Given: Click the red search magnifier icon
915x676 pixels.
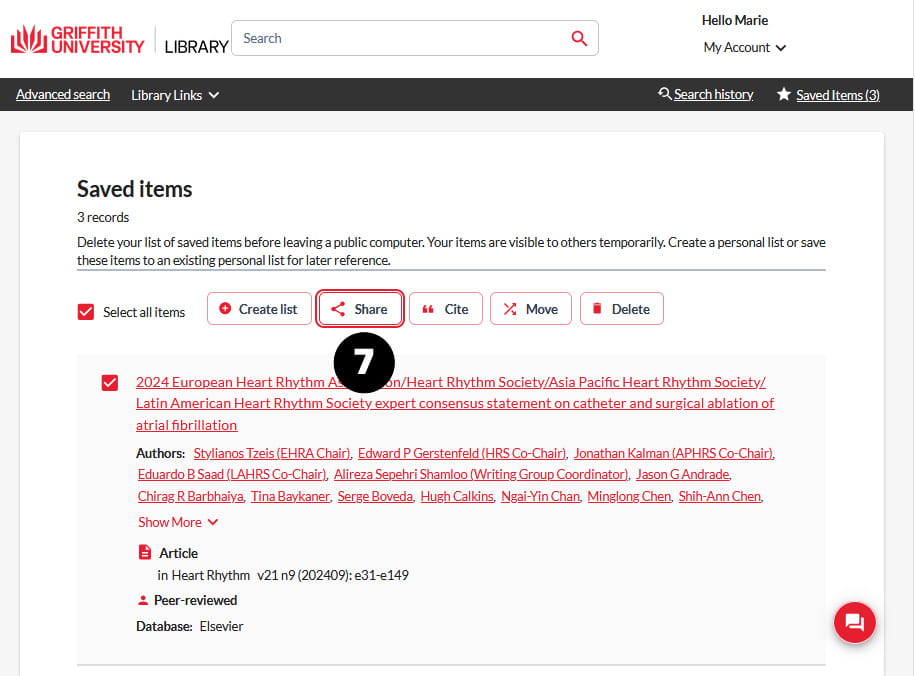Looking at the screenshot, I should click(579, 39).
